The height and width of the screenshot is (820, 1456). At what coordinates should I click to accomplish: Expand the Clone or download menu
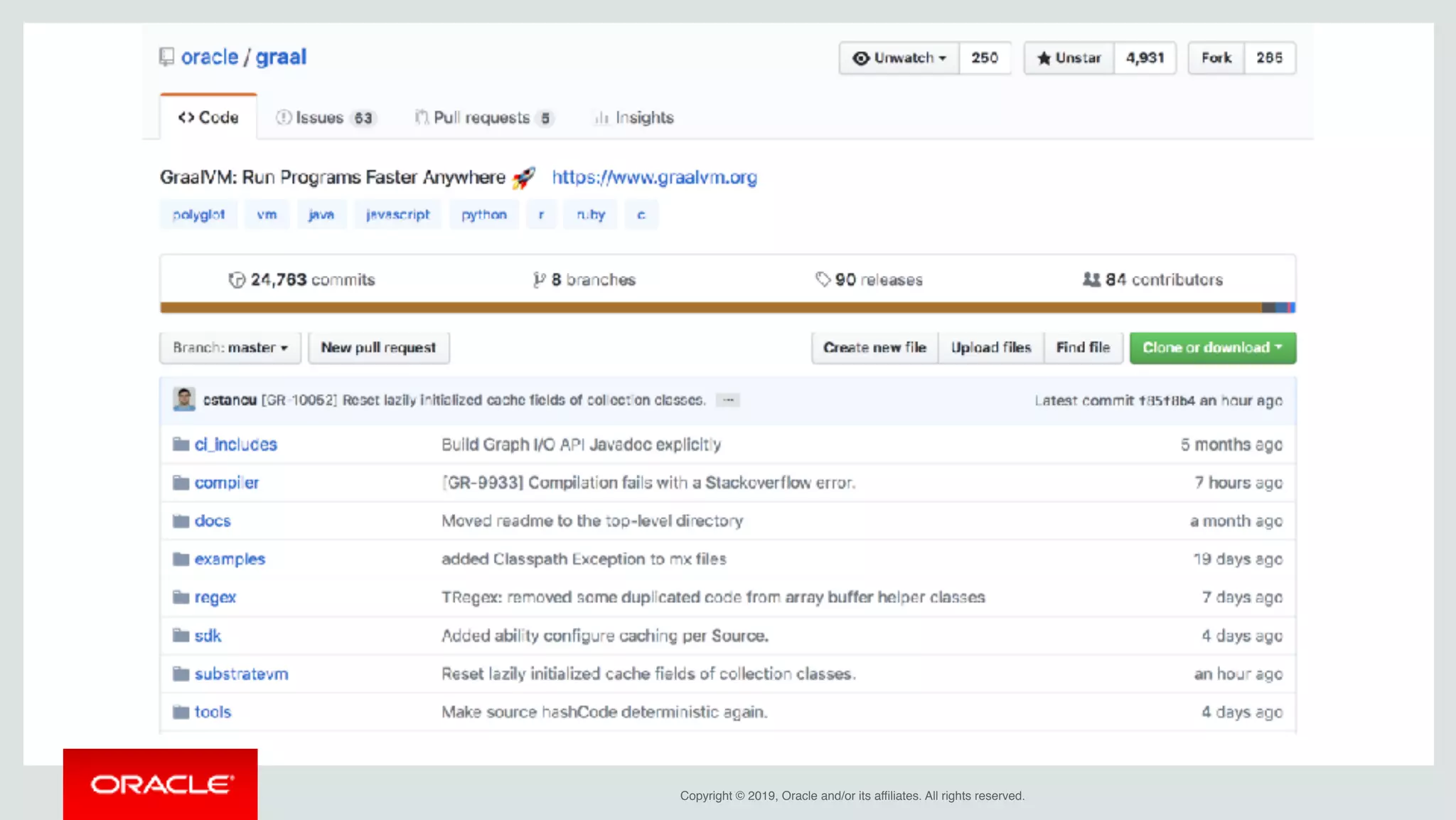click(x=1212, y=348)
